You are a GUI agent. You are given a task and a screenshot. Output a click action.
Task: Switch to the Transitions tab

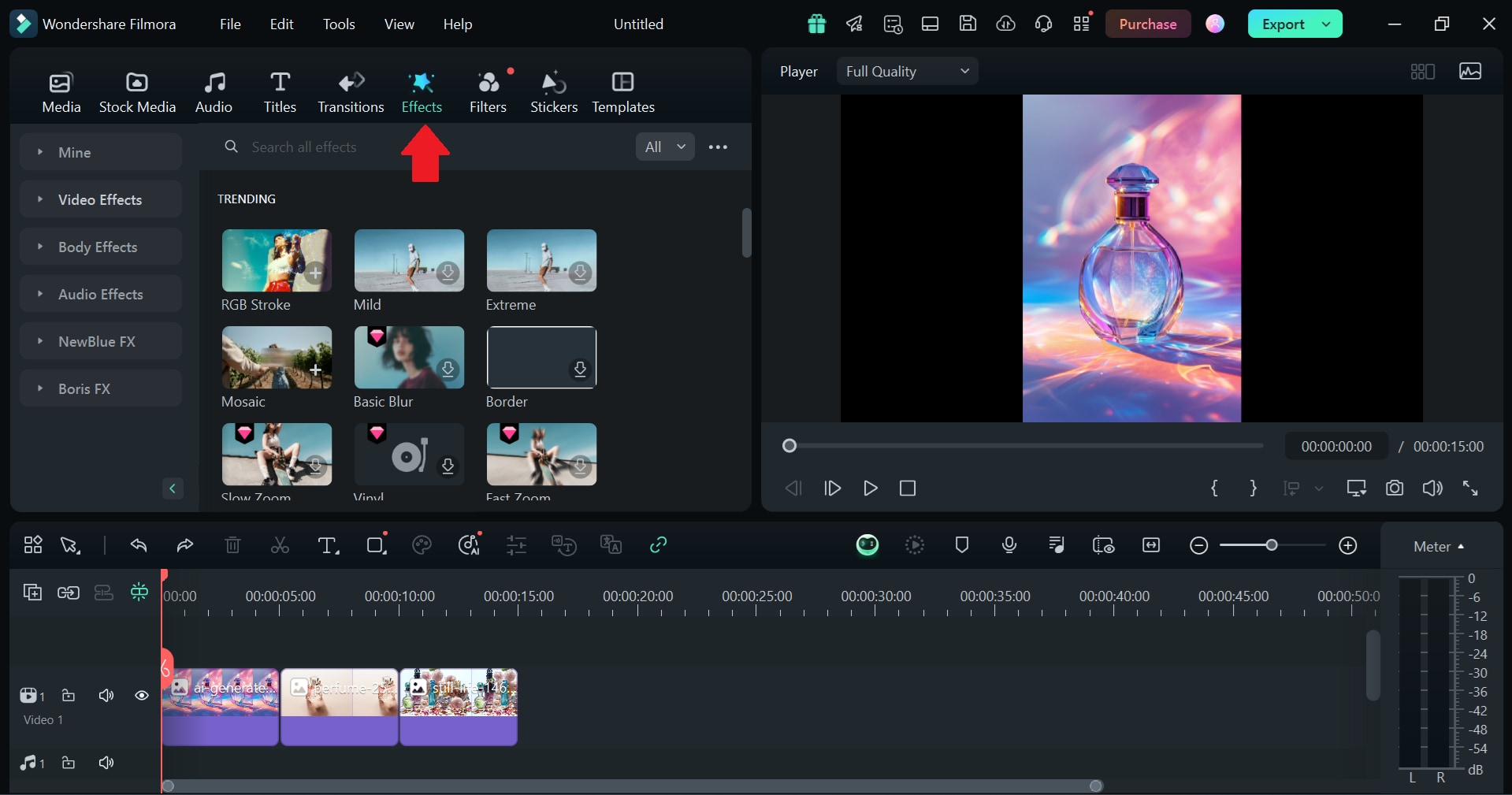[351, 92]
